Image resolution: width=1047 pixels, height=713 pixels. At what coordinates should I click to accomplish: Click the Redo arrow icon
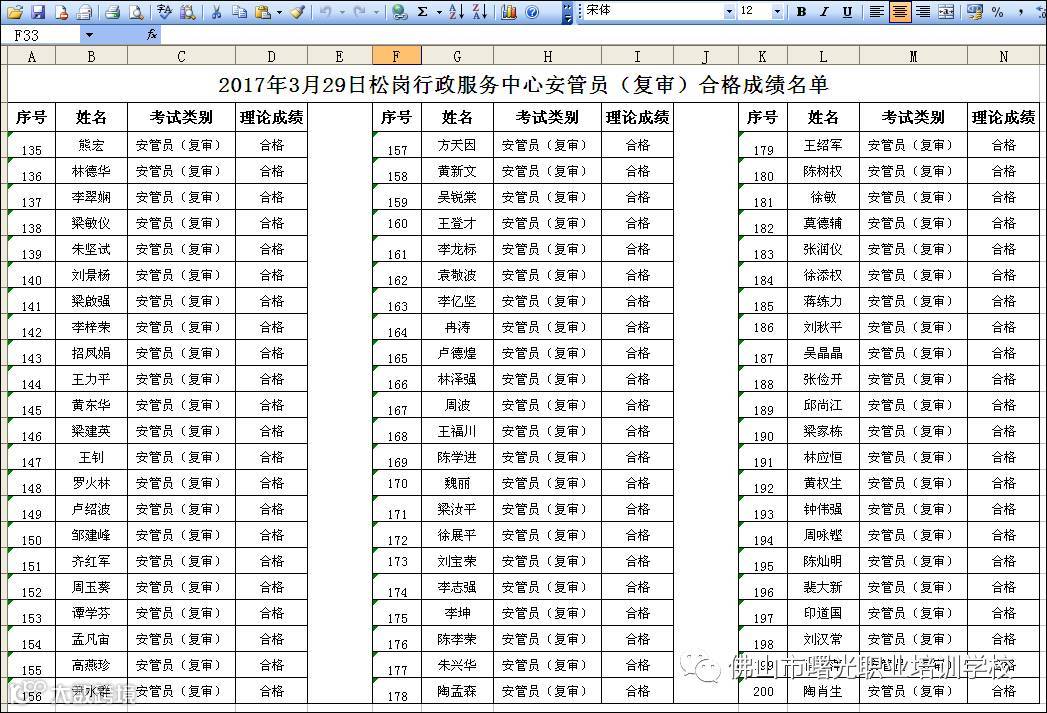tap(359, 11)
